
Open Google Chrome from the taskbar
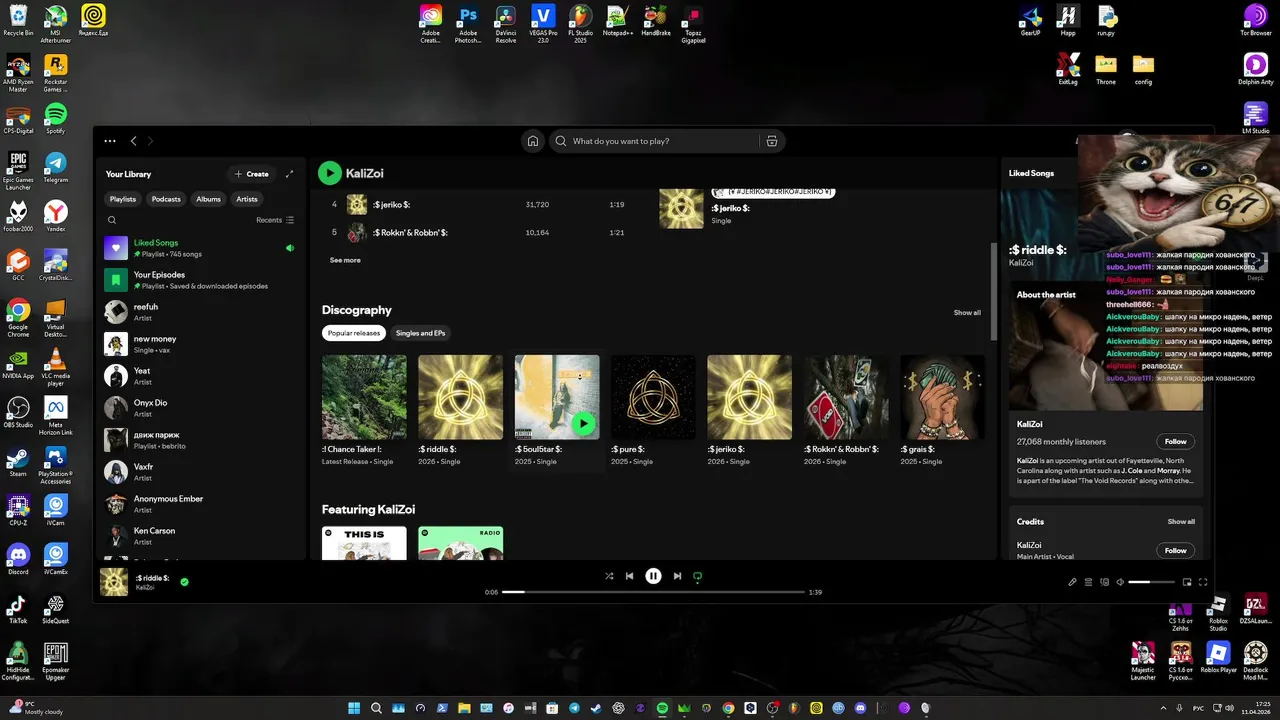tap(728, 708)
